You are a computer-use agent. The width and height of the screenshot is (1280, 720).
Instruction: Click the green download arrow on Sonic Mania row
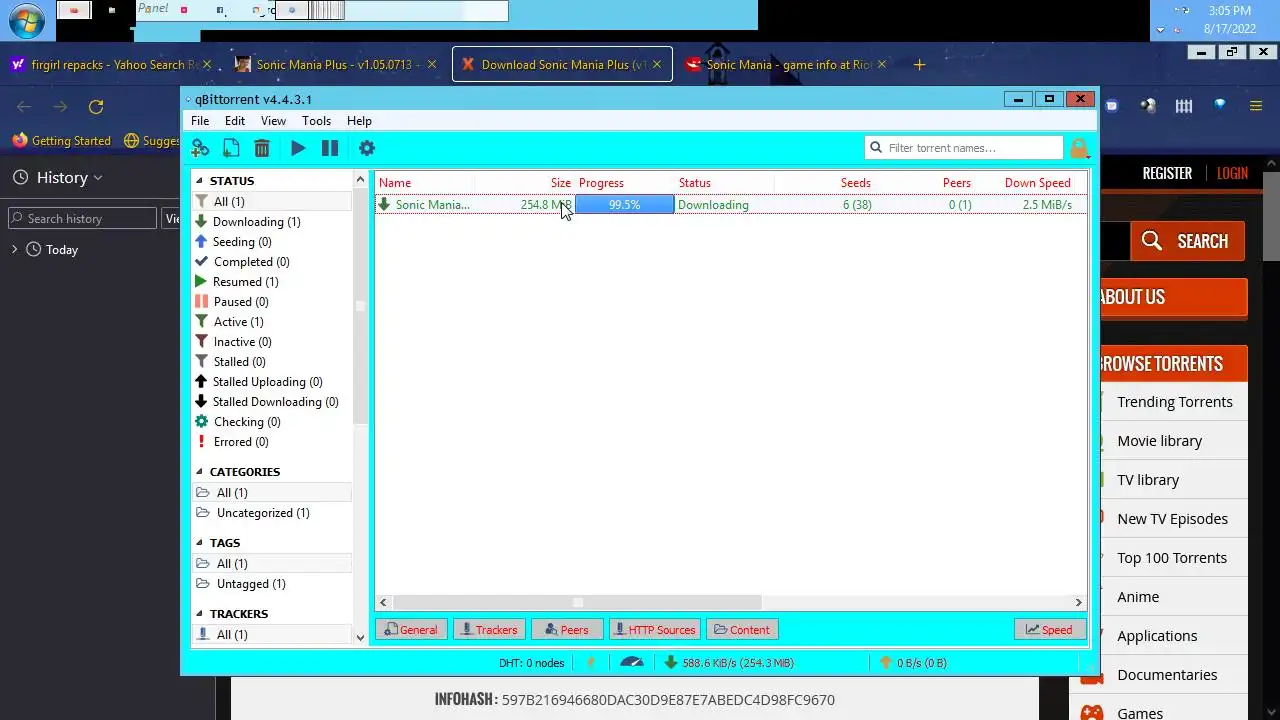[384, 205]
